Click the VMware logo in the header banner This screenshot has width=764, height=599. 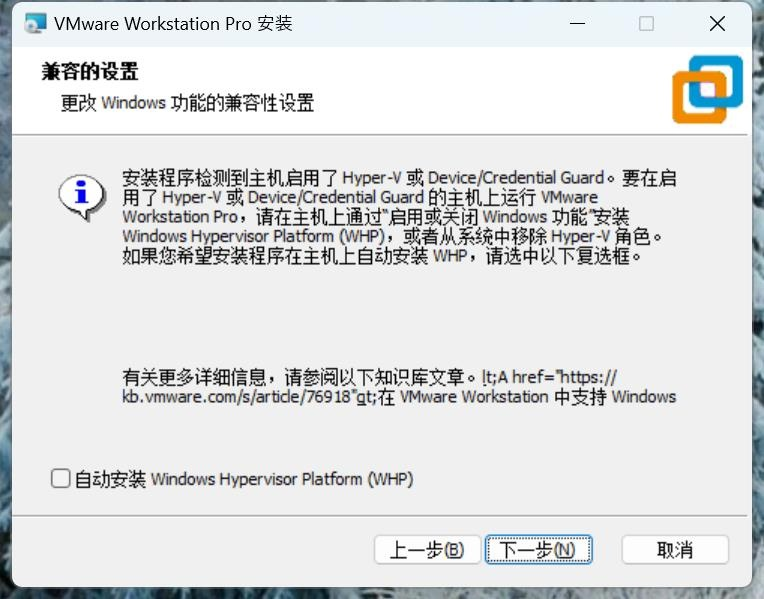click(707, 89)
